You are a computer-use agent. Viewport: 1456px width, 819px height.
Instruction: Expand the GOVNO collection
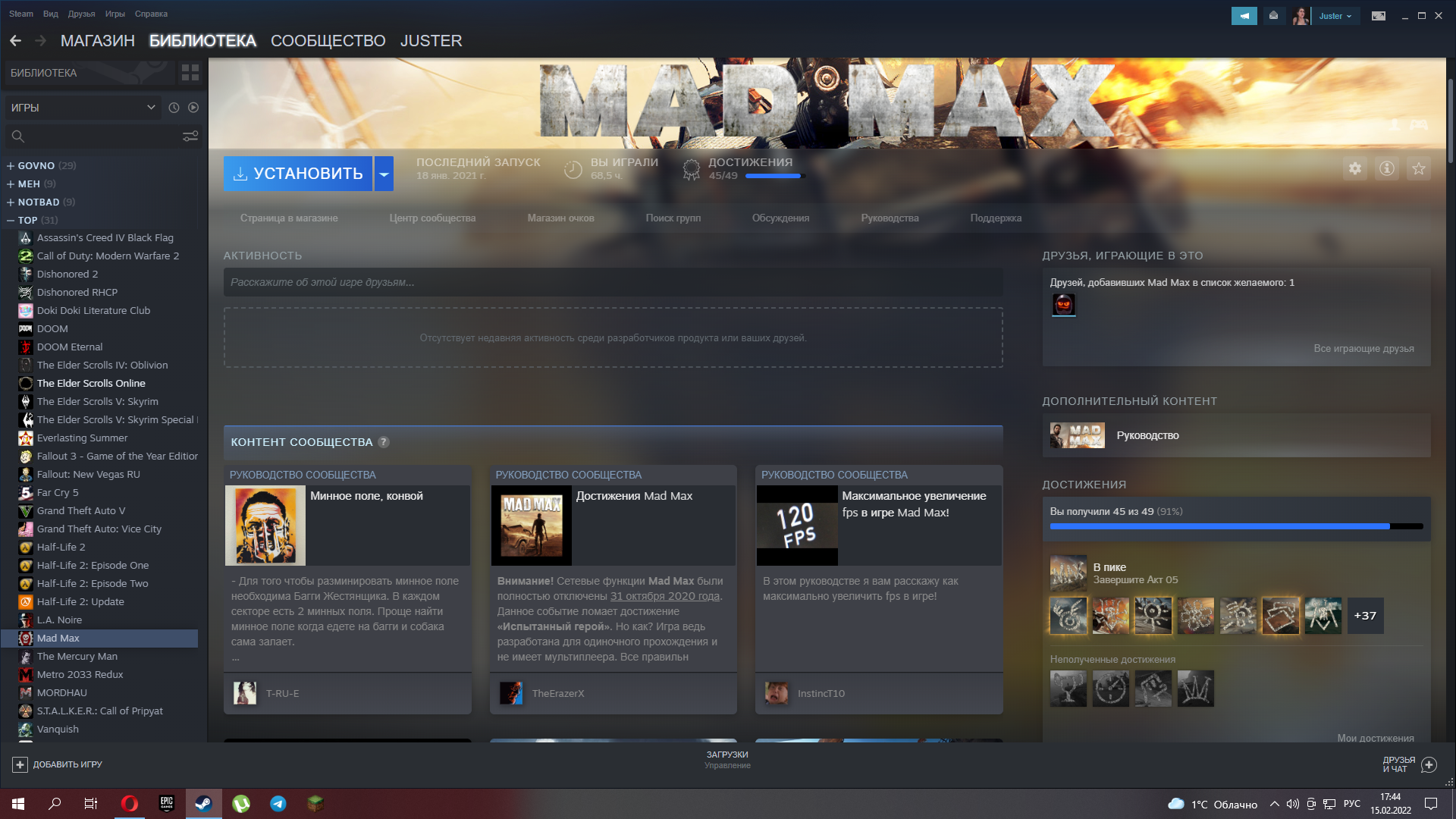pyautogui.click(x=11, y=165)
